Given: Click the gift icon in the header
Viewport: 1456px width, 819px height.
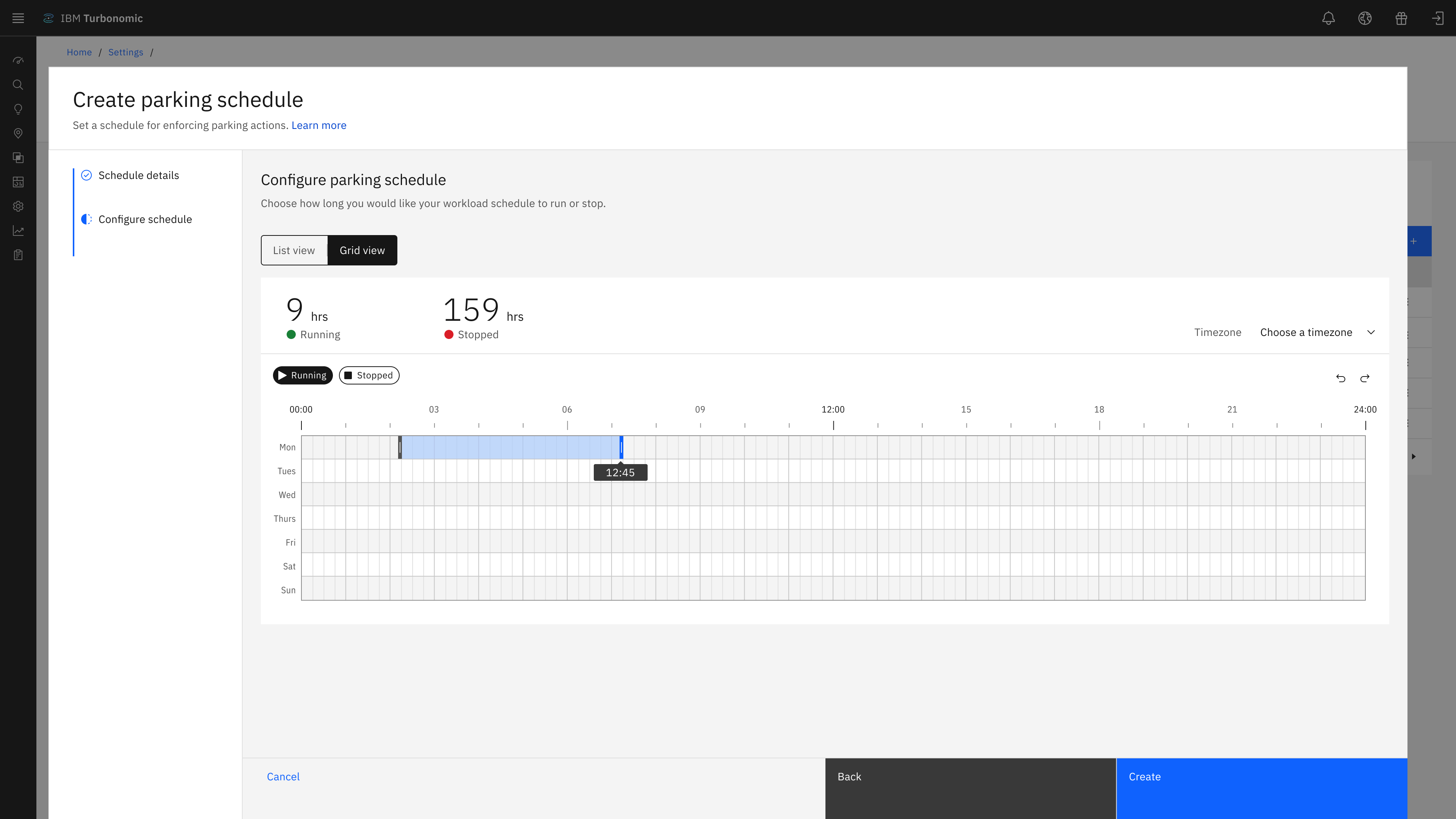Looking at the screenshot, I should coord(1401,18).
